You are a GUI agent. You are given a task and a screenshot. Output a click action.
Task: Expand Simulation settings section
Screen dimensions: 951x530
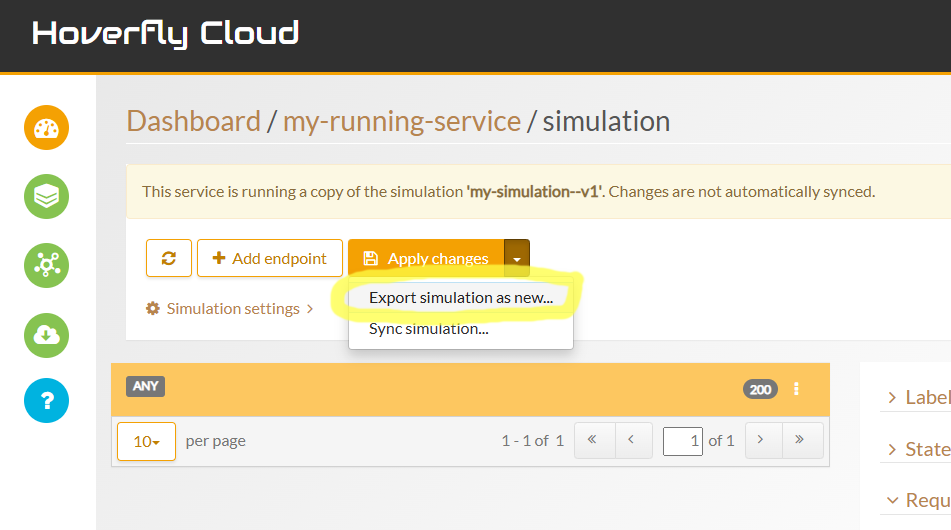click(230, 309)
